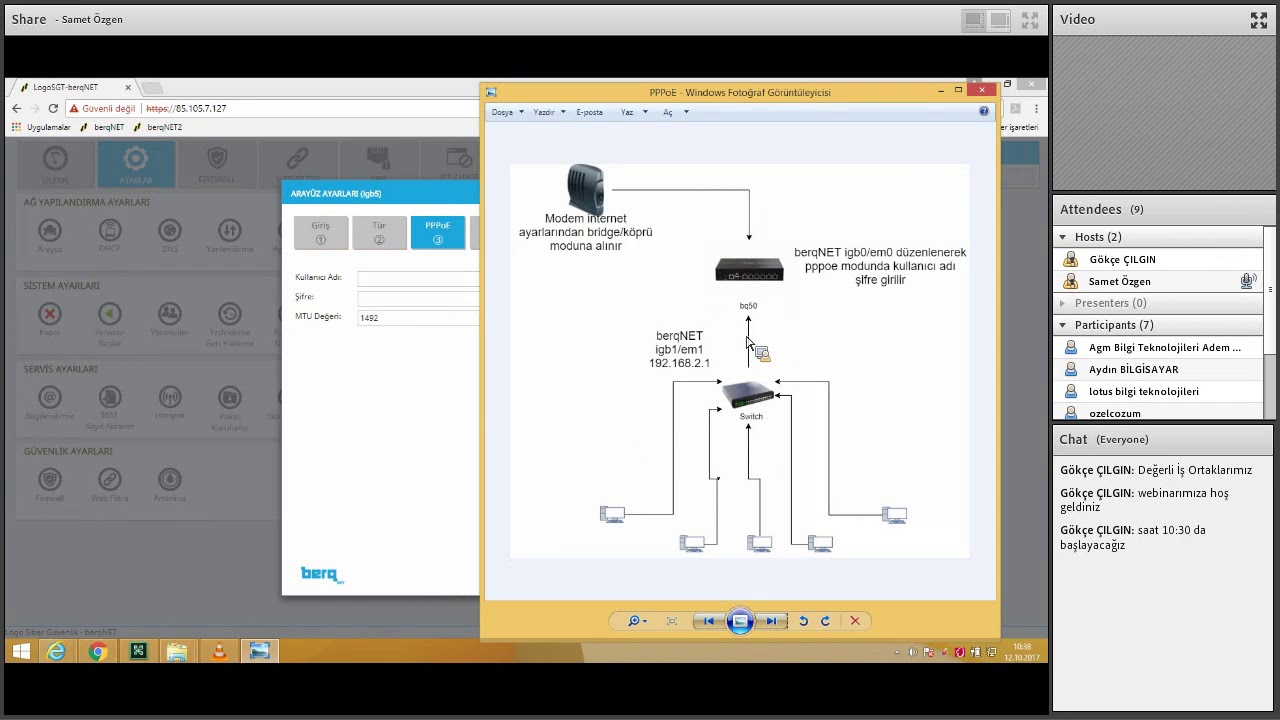Show actual size in photo viewer
This screenshot has width=1280, height=720.
[x=672, y=621]
